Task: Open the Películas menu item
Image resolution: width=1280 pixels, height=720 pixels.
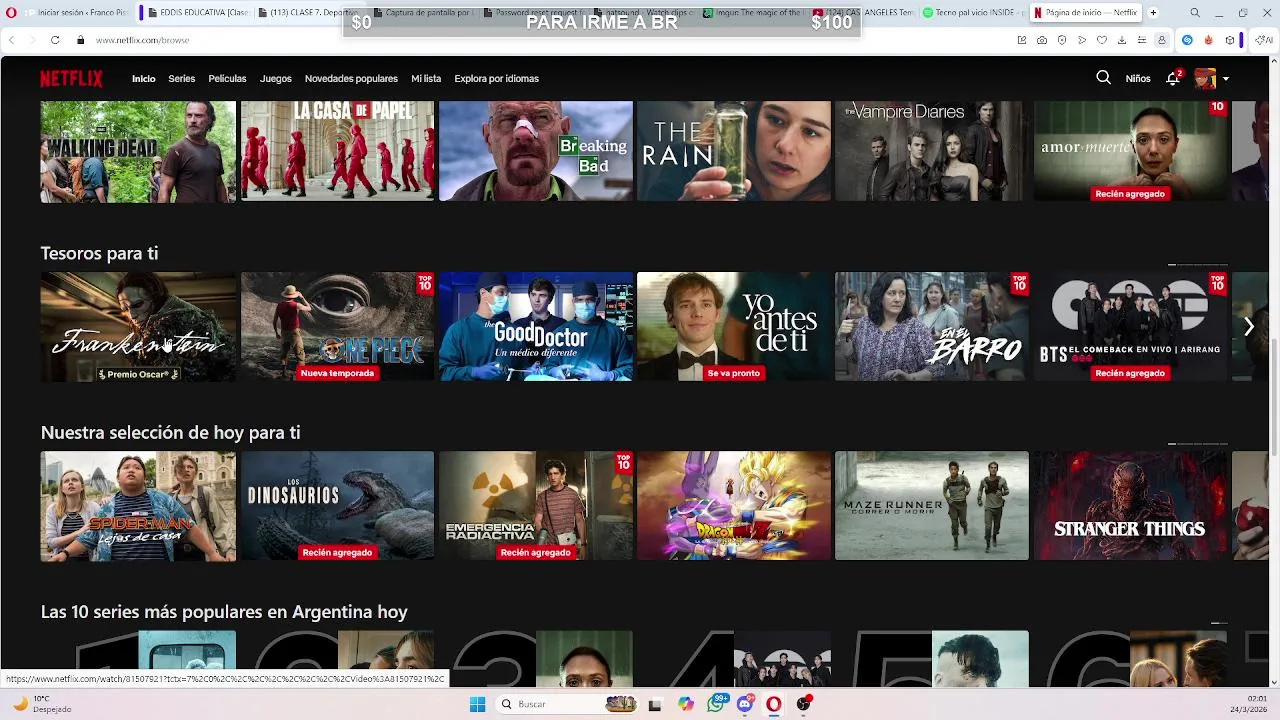Action: 227,78
